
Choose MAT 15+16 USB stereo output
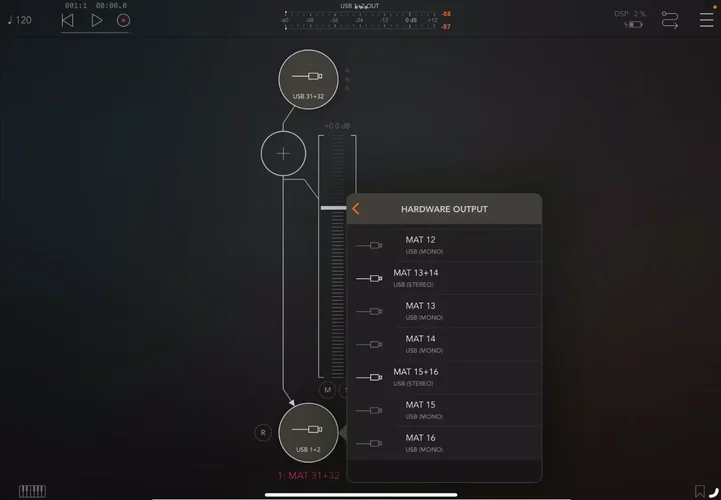pyautogui.click(x=444, y=377)
